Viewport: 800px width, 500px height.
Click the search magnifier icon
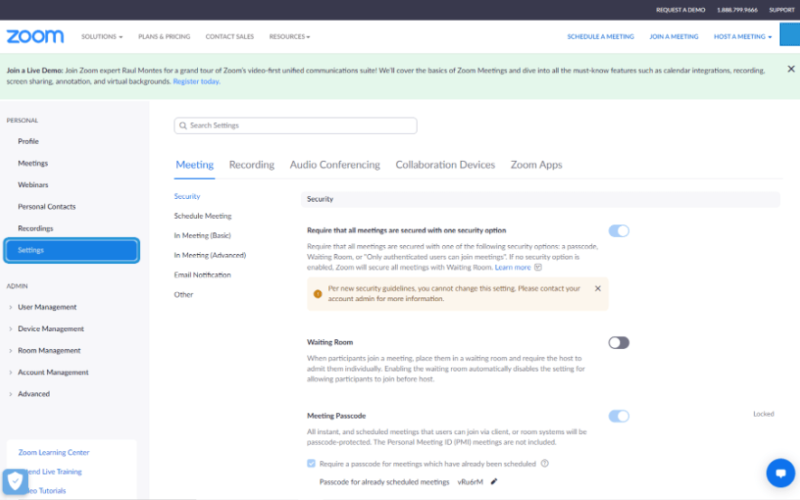point(183,126)
